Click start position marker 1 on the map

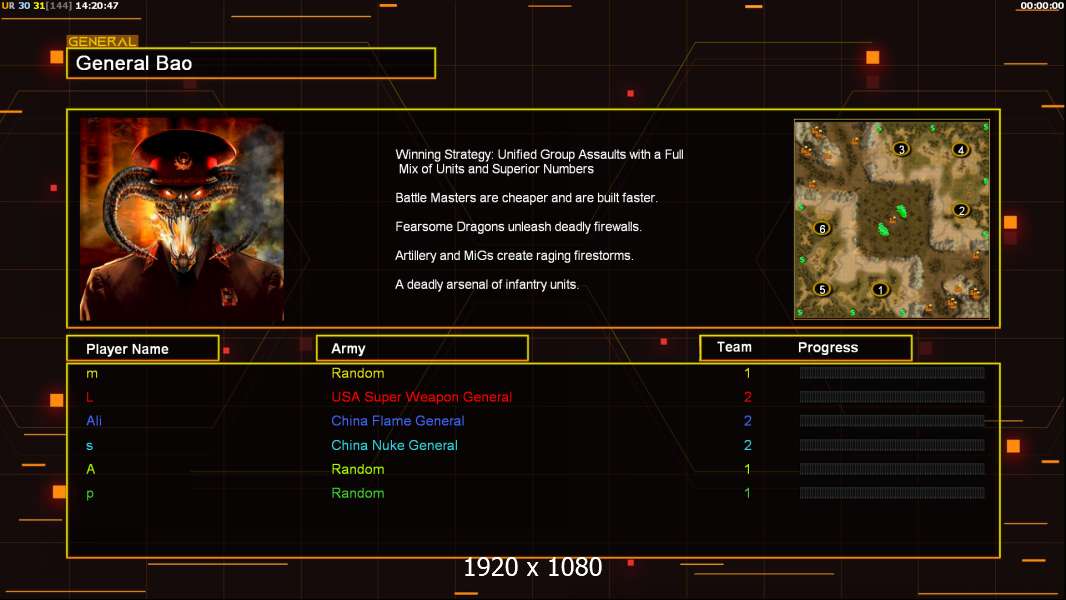[x=880, y=289]
